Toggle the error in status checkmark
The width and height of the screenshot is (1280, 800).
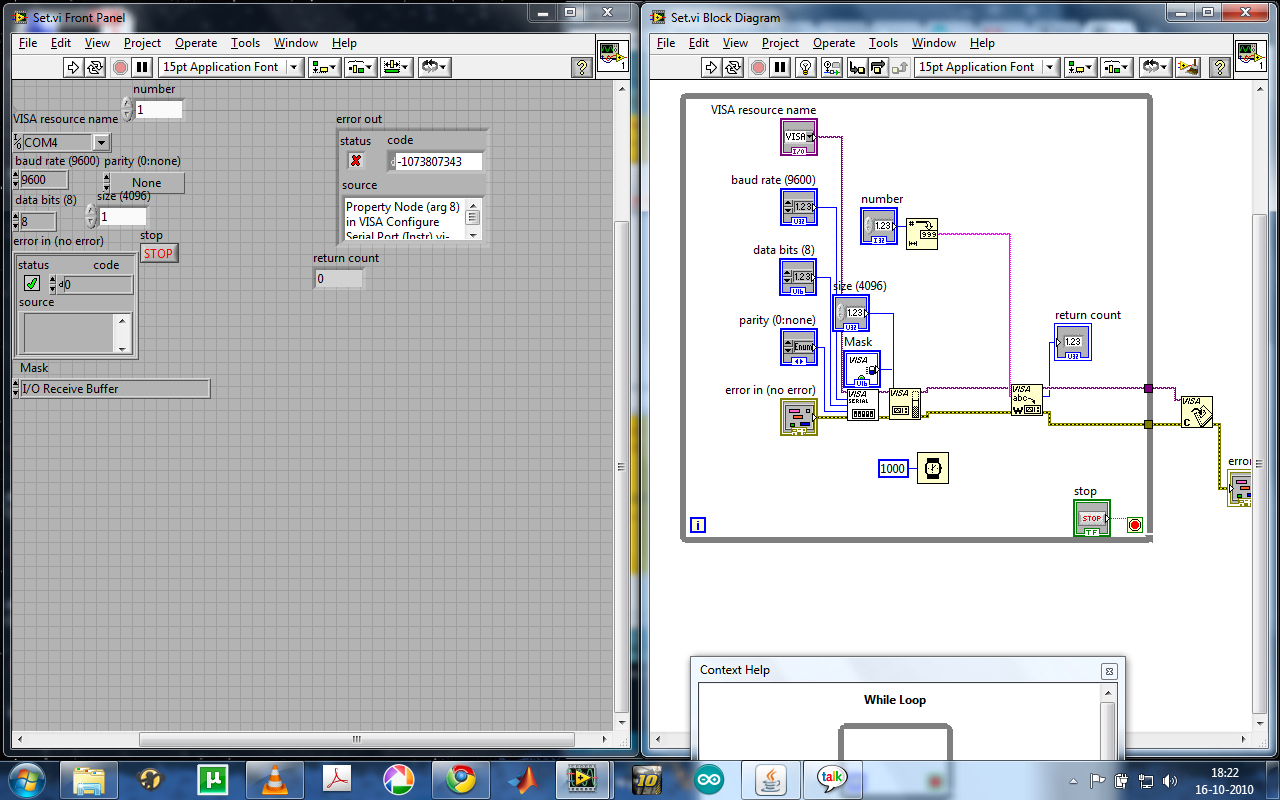(32, 284)
